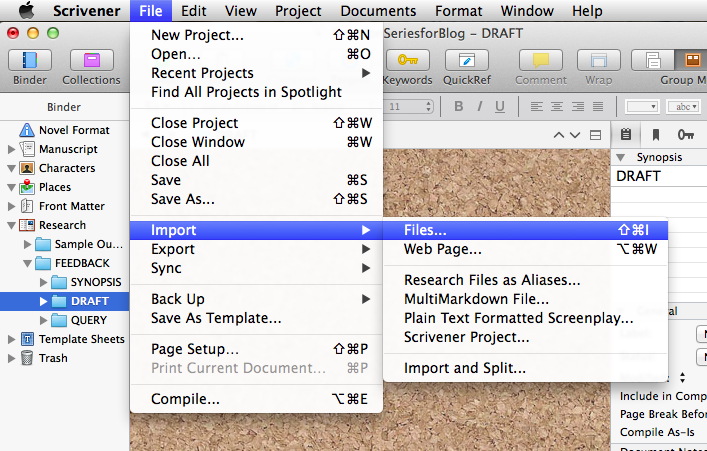707x451 pixels.
Task: Center align text
Action: click(557, 106)
